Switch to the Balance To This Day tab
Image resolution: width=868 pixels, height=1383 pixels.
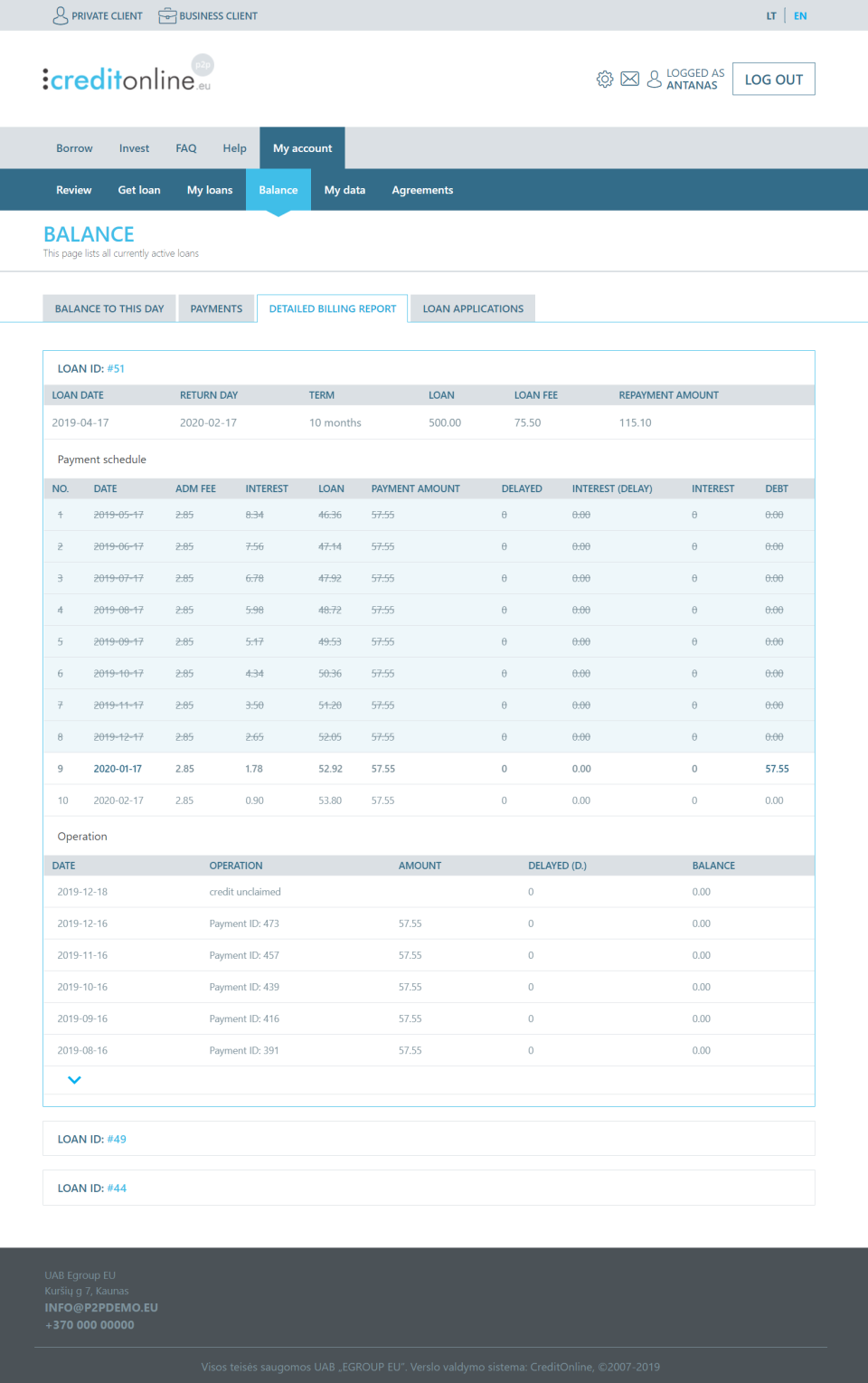(108, 308)
